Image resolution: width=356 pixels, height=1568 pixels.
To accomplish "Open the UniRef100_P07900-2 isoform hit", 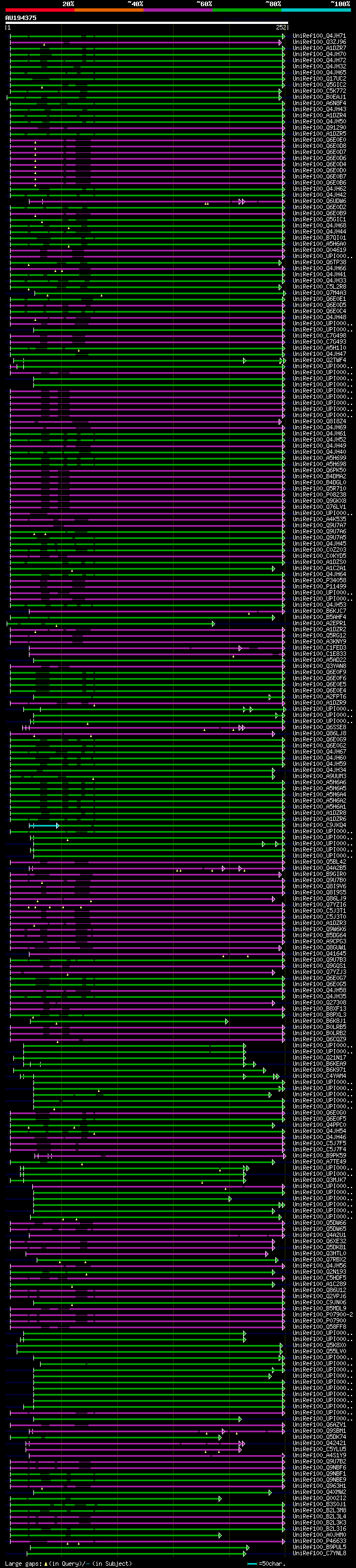I will coord(323,1314).
